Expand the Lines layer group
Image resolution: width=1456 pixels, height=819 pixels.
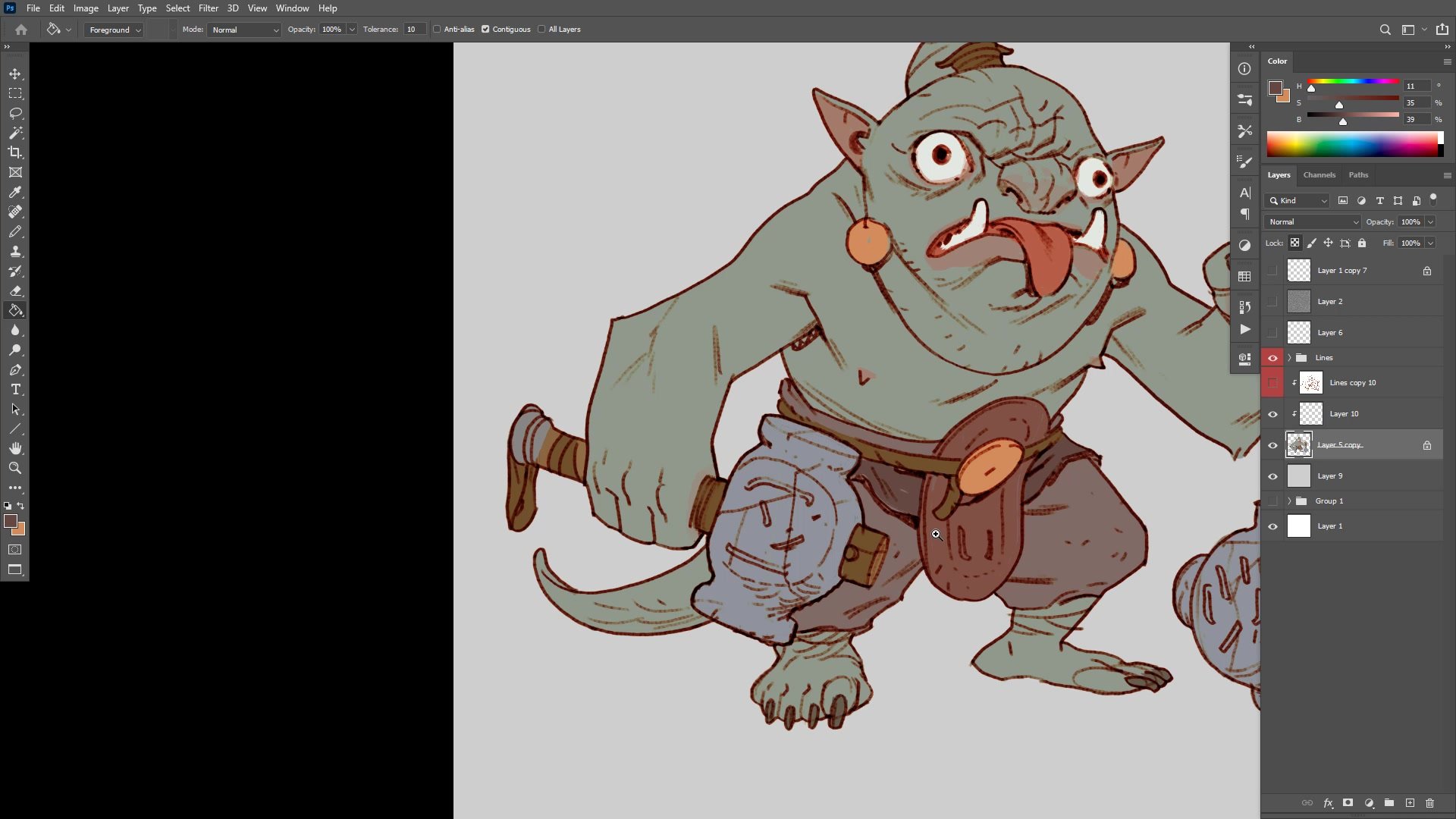click(1289, 358)
